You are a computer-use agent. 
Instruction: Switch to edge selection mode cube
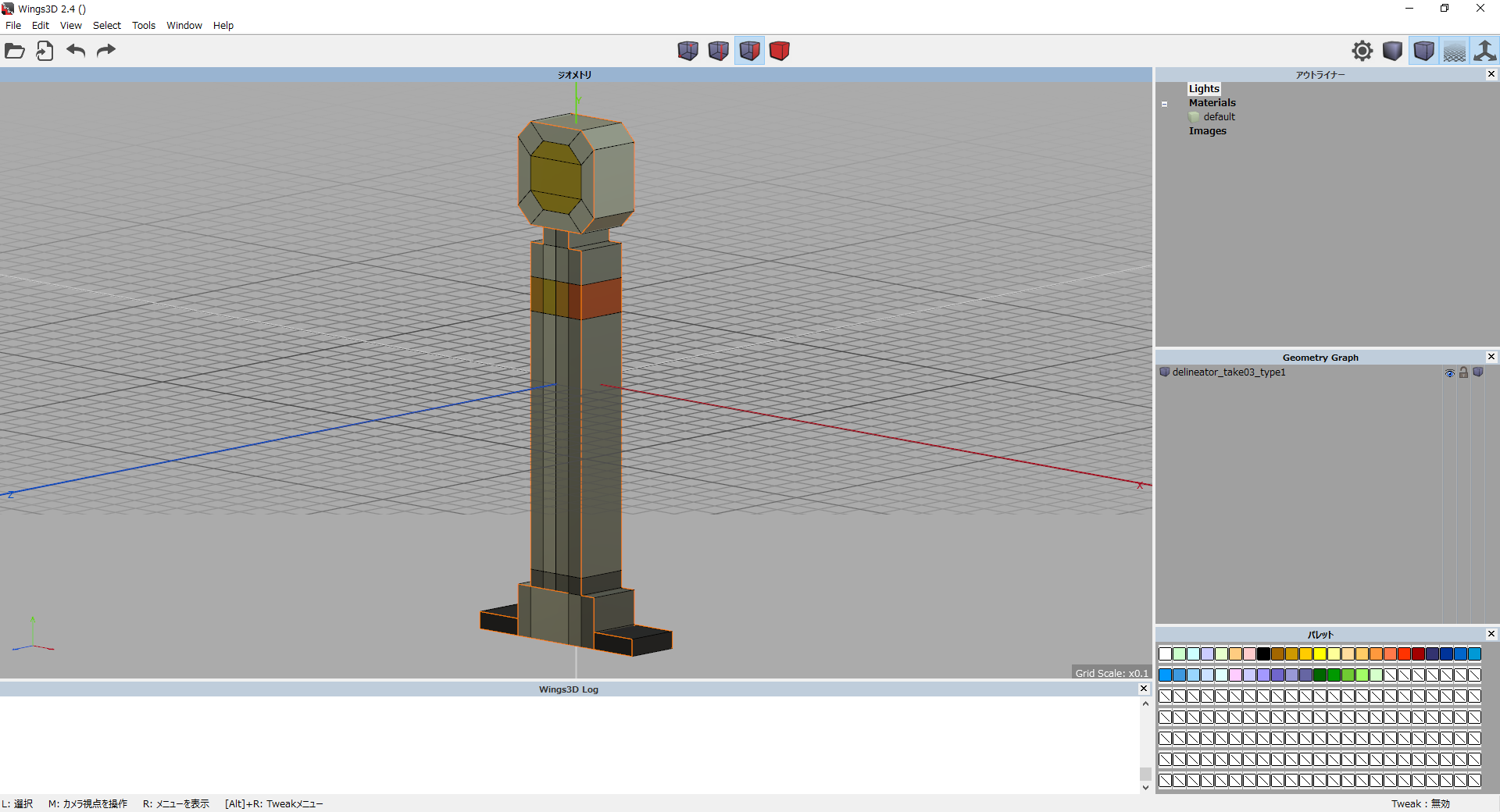719,51
